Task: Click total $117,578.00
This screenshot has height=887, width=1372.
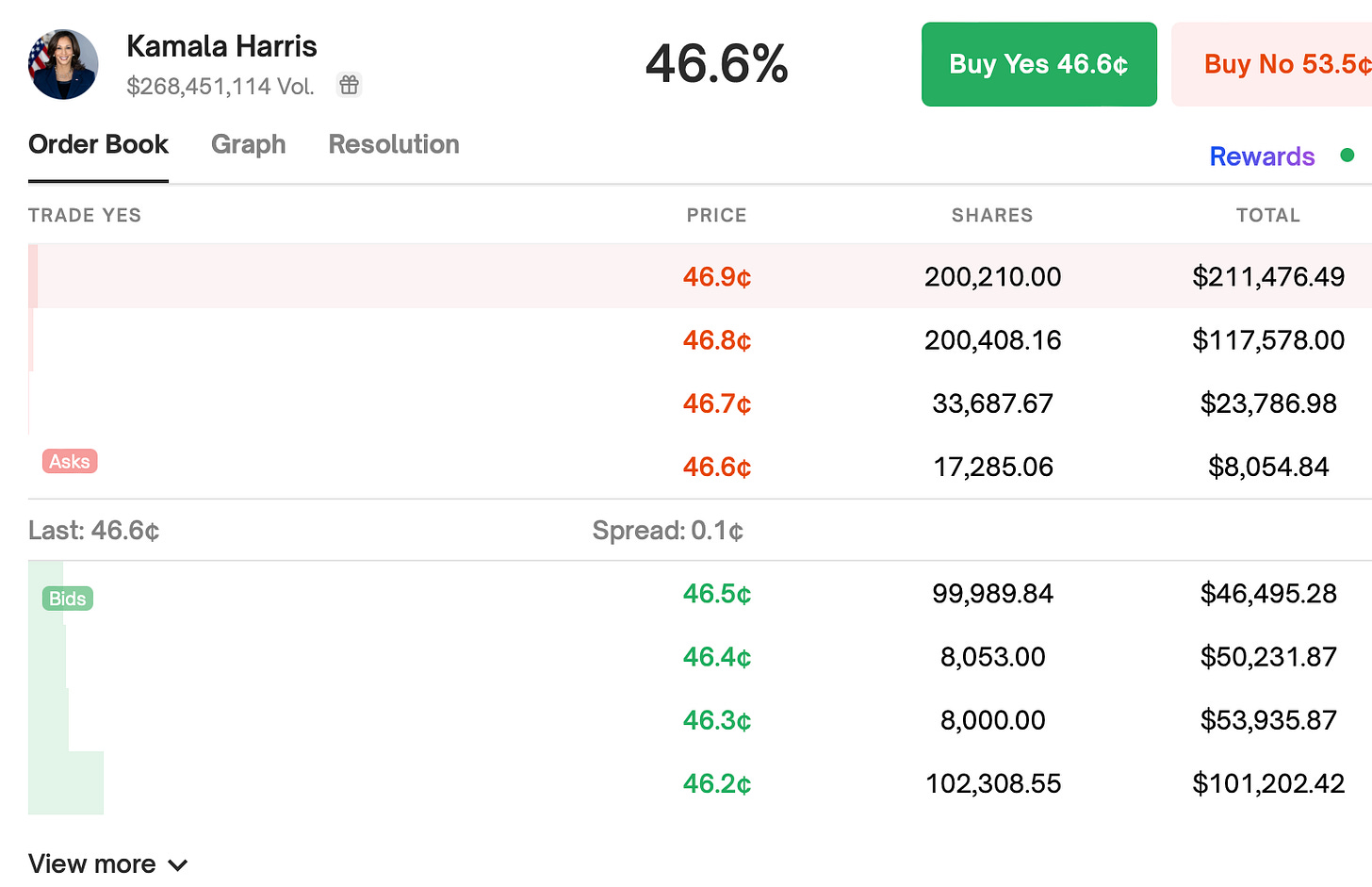Action: pyautogui.click(x=1268, y=340)
